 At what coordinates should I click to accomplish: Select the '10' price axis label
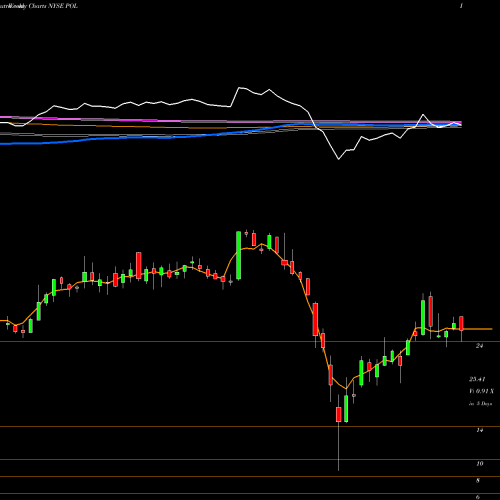coord(480,464)
